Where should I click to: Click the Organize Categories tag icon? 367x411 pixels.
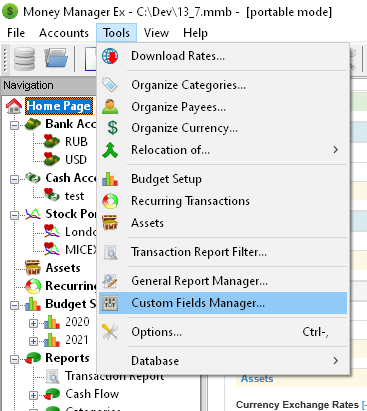(110, 85)
